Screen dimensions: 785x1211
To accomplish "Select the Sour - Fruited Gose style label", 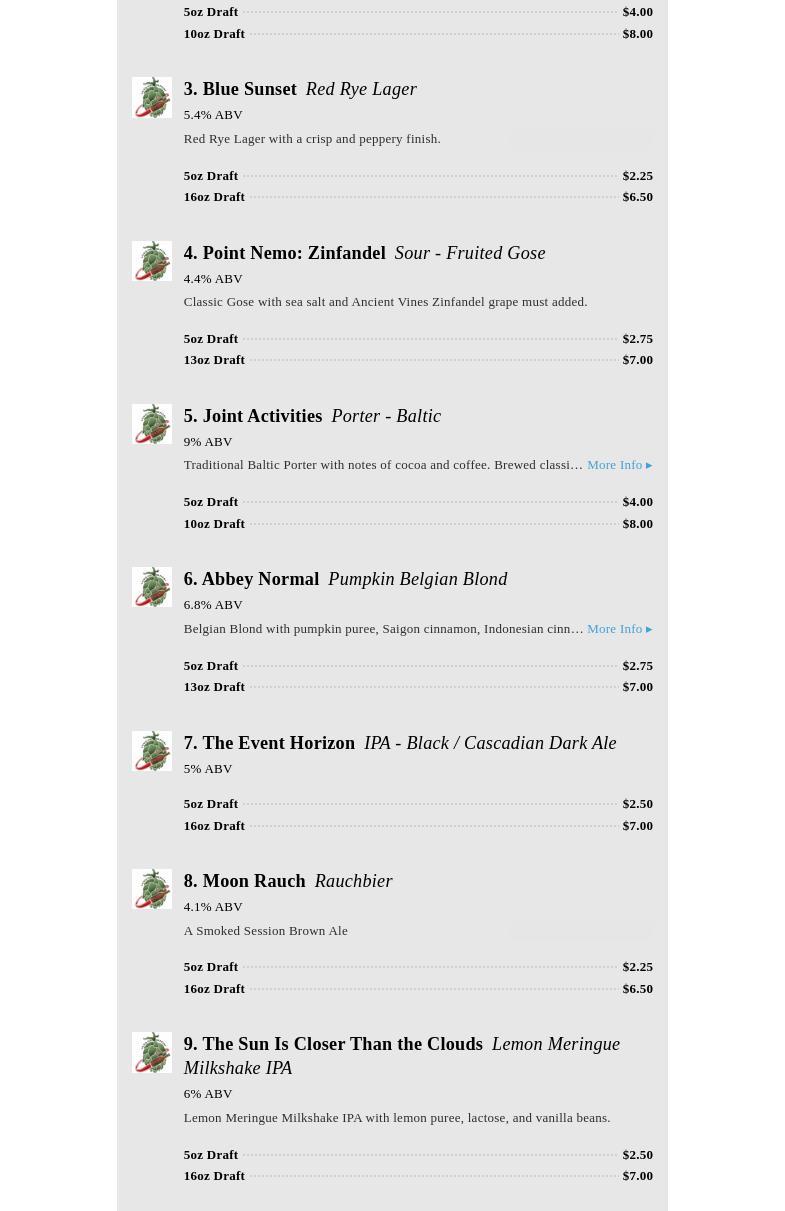I will [x=470, y=253].
